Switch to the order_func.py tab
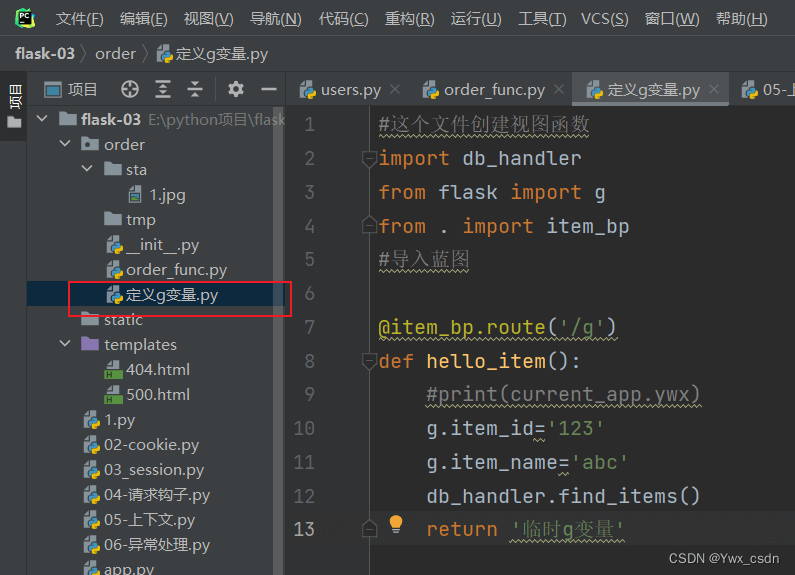795x575 pixels. [494, 90]
